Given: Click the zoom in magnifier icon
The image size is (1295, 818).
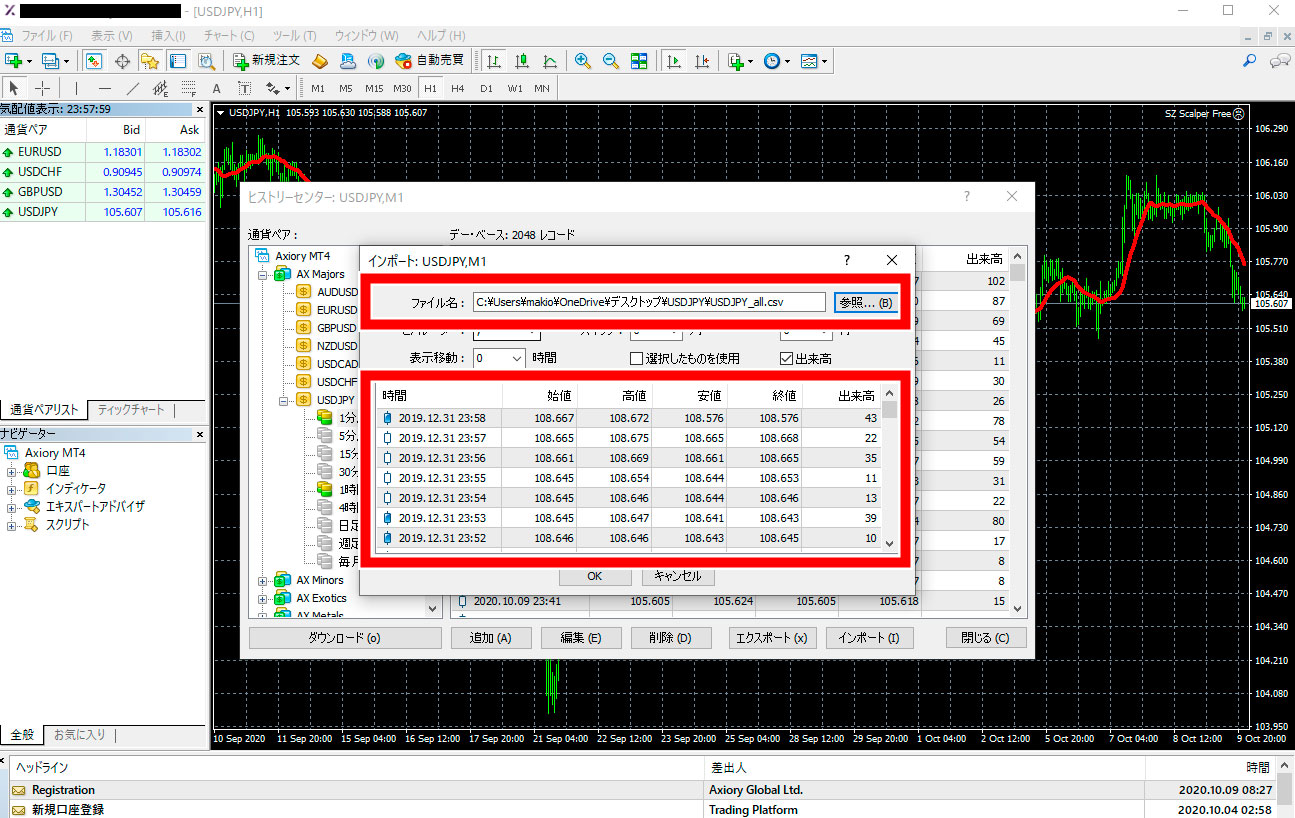Looking at the screenshot, I should 583,61.
